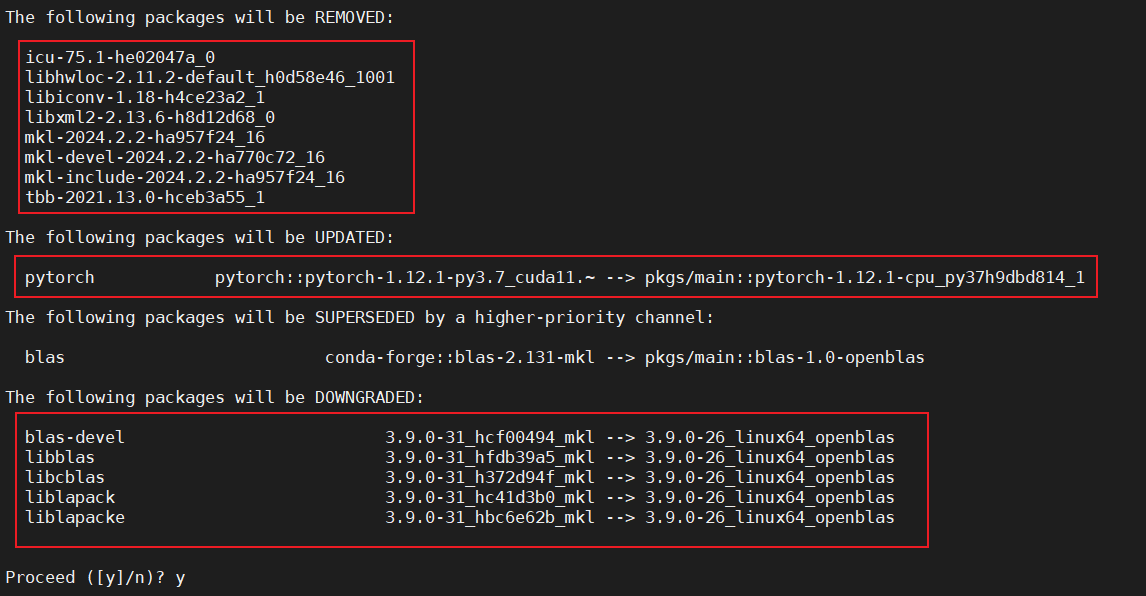The width and height of the screenshot is (1146, 596).
Task: Click the blas-devel package name
Action: [75, 437]
